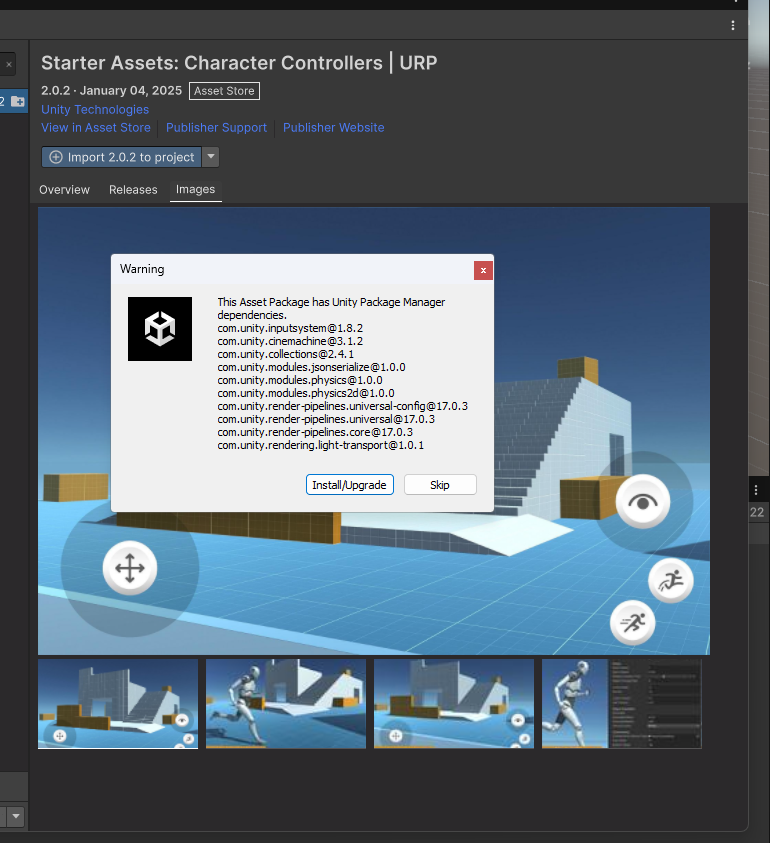Select the first thumbnail with touch controls
770x843 pixels.
tap(118, 704)
